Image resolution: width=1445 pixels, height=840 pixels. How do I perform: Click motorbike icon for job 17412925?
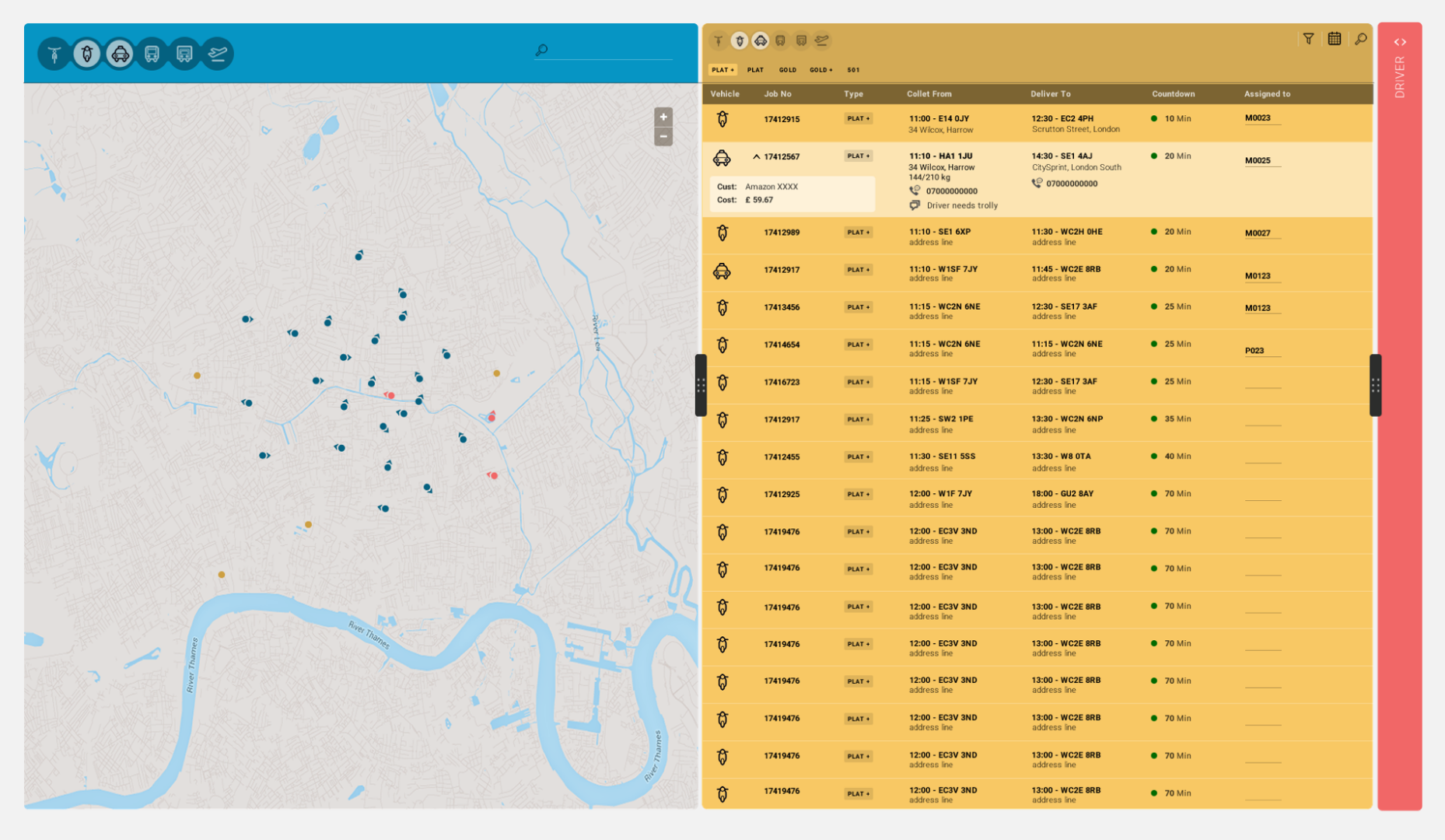click(722, 494)
